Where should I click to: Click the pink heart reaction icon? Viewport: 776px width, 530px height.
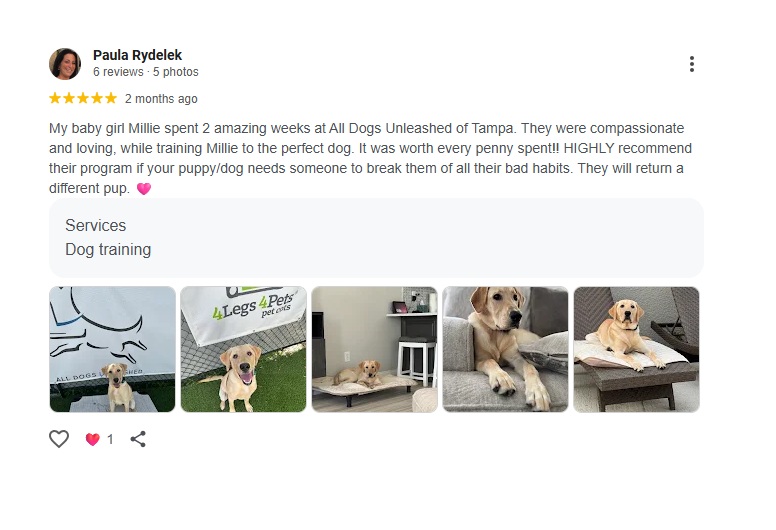coord(92,439)
